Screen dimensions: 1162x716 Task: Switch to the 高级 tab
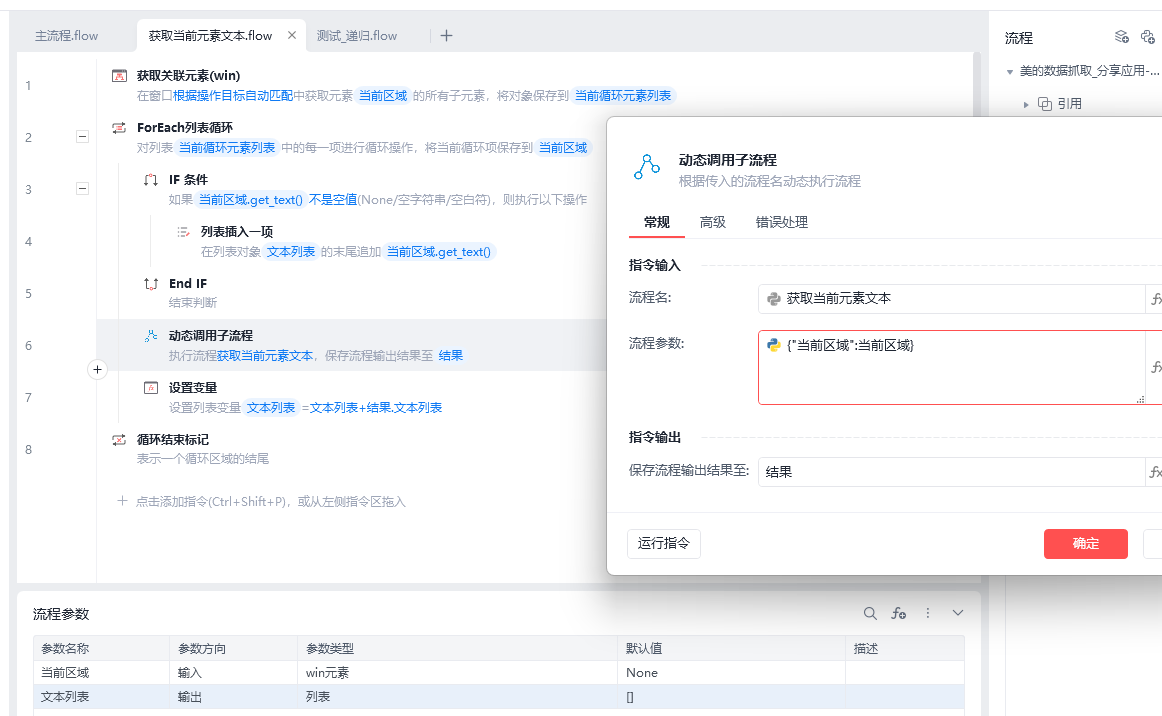[x=712, y=222]
